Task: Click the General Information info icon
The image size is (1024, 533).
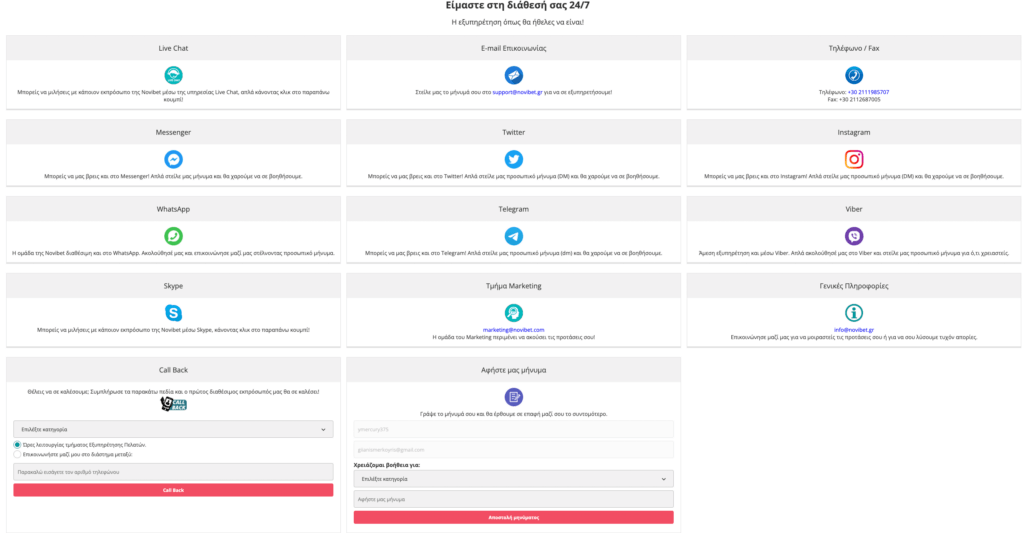Action: [854, 313]
